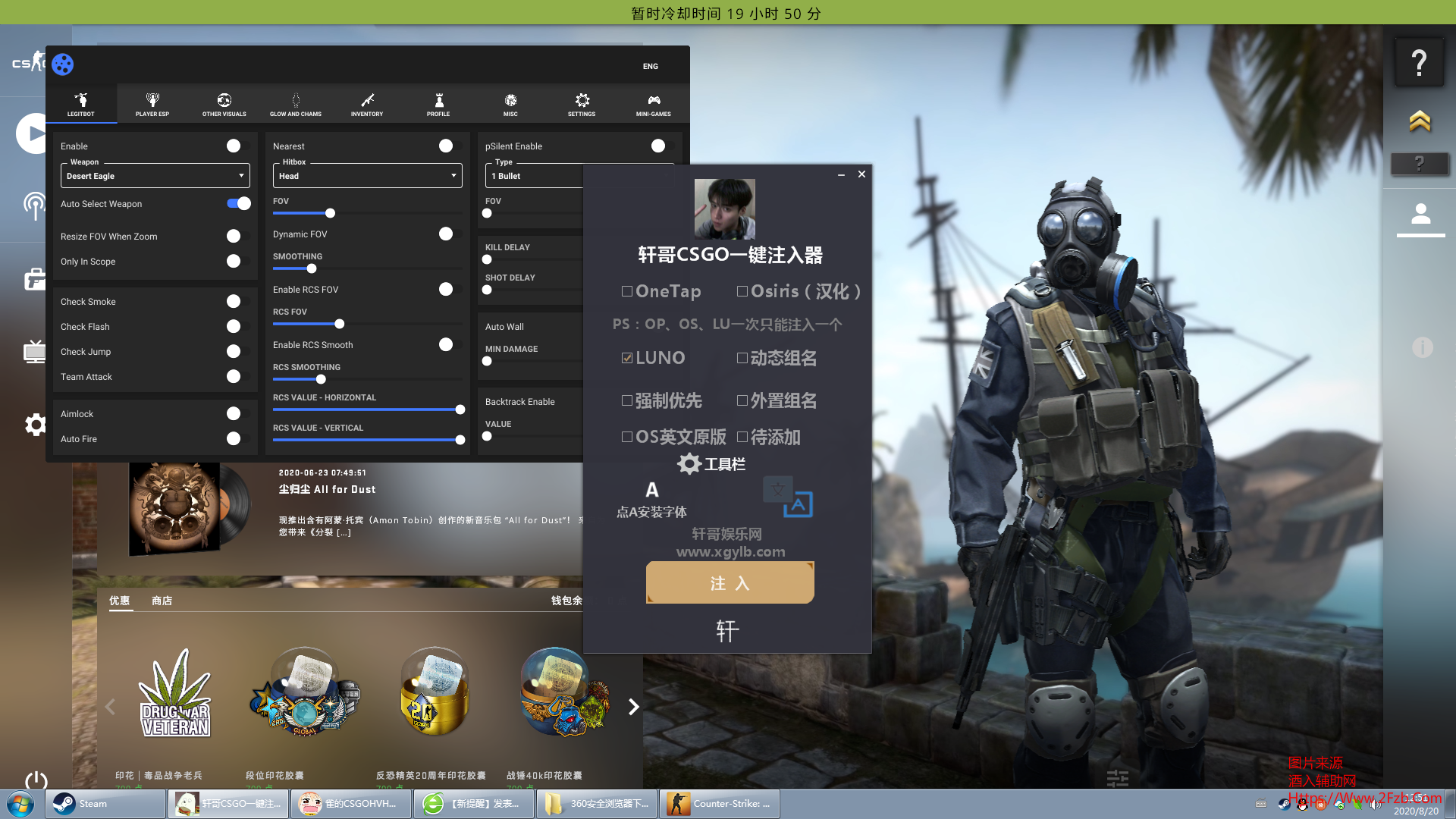Screen dimensions: 1456x819
Task: Check the 强制优先 checkbox
Action: 627,400
